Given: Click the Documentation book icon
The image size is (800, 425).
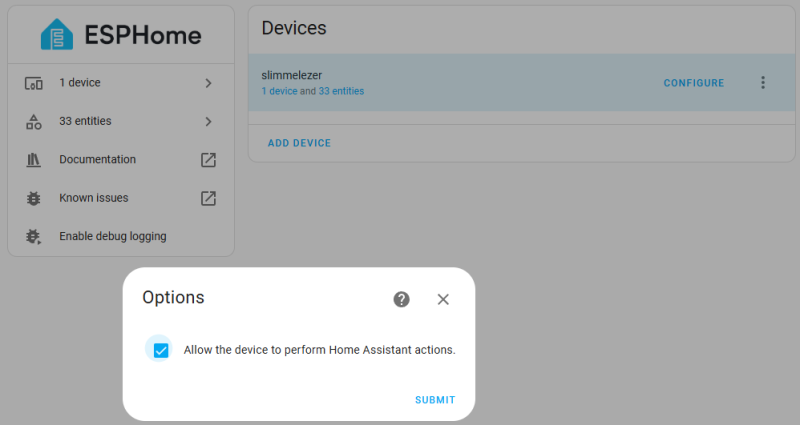Looking at the screenshot, I should point(33,160).
